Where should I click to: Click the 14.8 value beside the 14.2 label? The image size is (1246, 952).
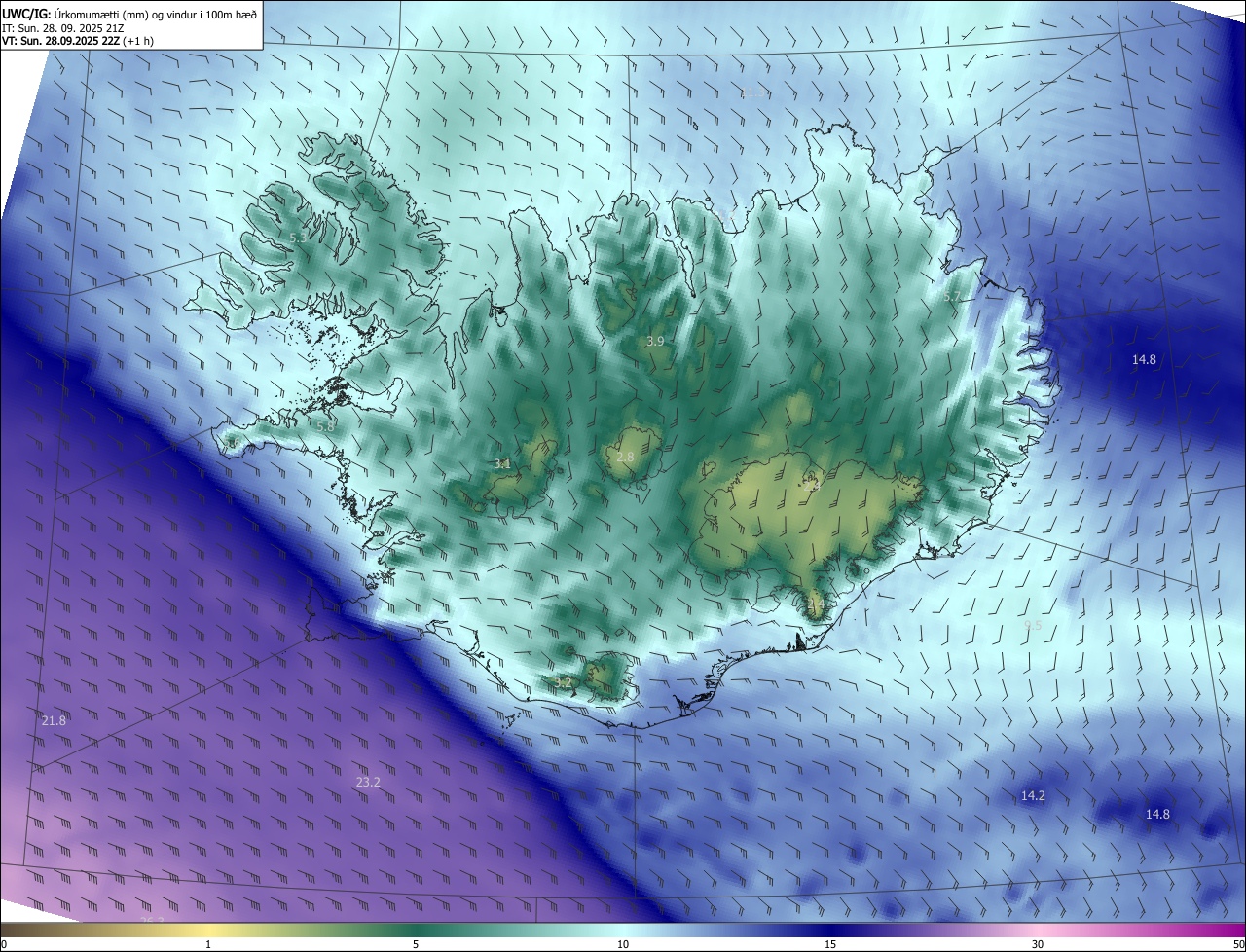[1157, 814]
